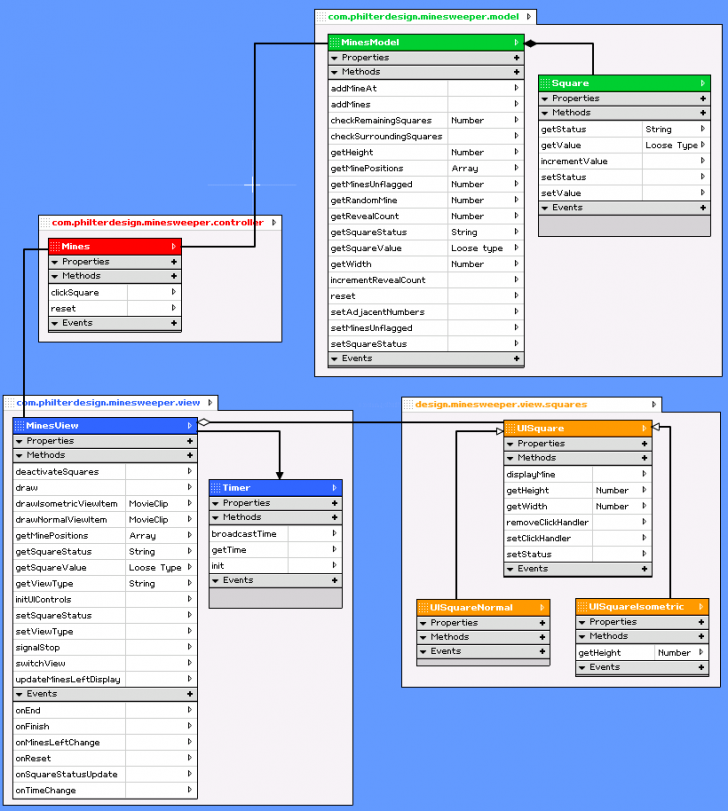Click arrow icon on MinesModel class header
The width and height of the screenshot is (728, 811).
(517, 43)
